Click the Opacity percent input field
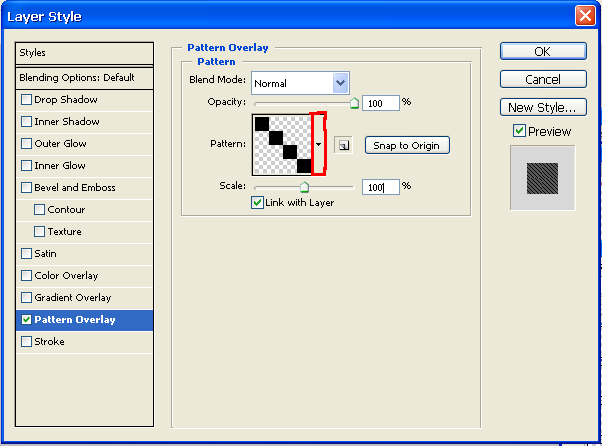Viewport: 602px width, 446px height. click(381, 103)
